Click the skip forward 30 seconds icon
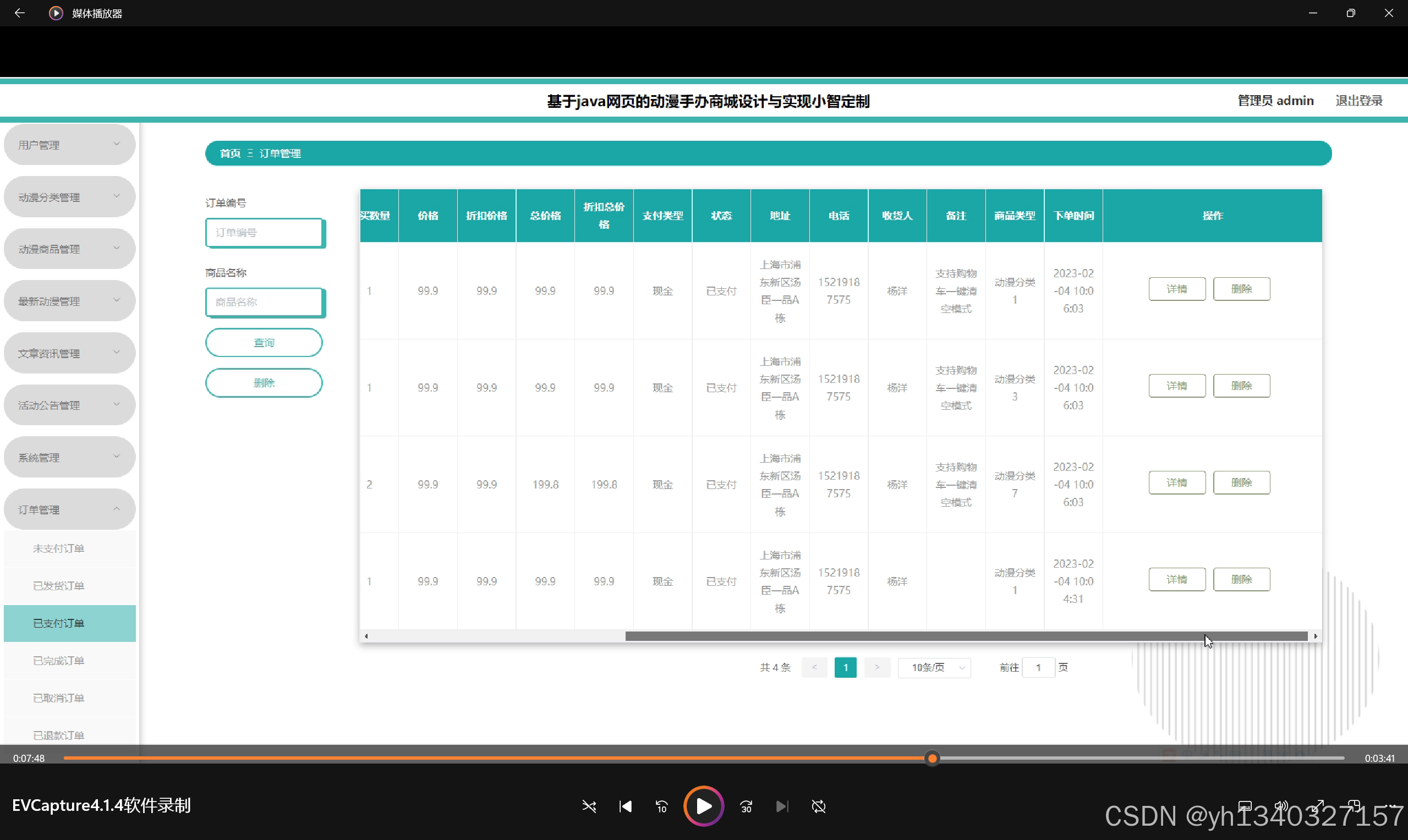 pos(746,806)
